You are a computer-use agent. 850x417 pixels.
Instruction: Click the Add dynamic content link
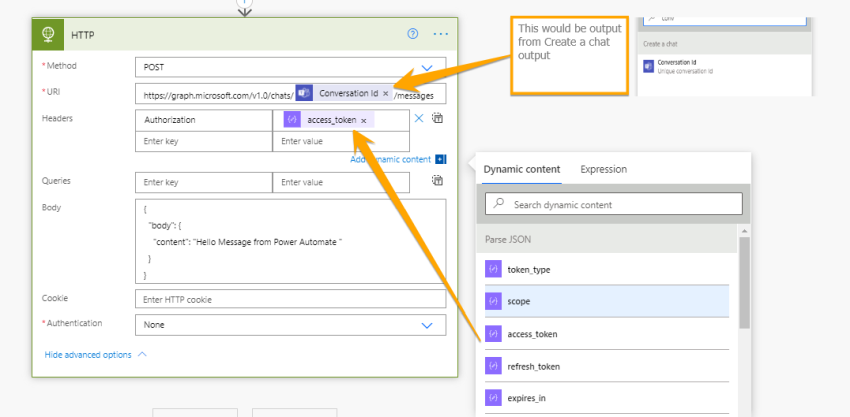390,159
